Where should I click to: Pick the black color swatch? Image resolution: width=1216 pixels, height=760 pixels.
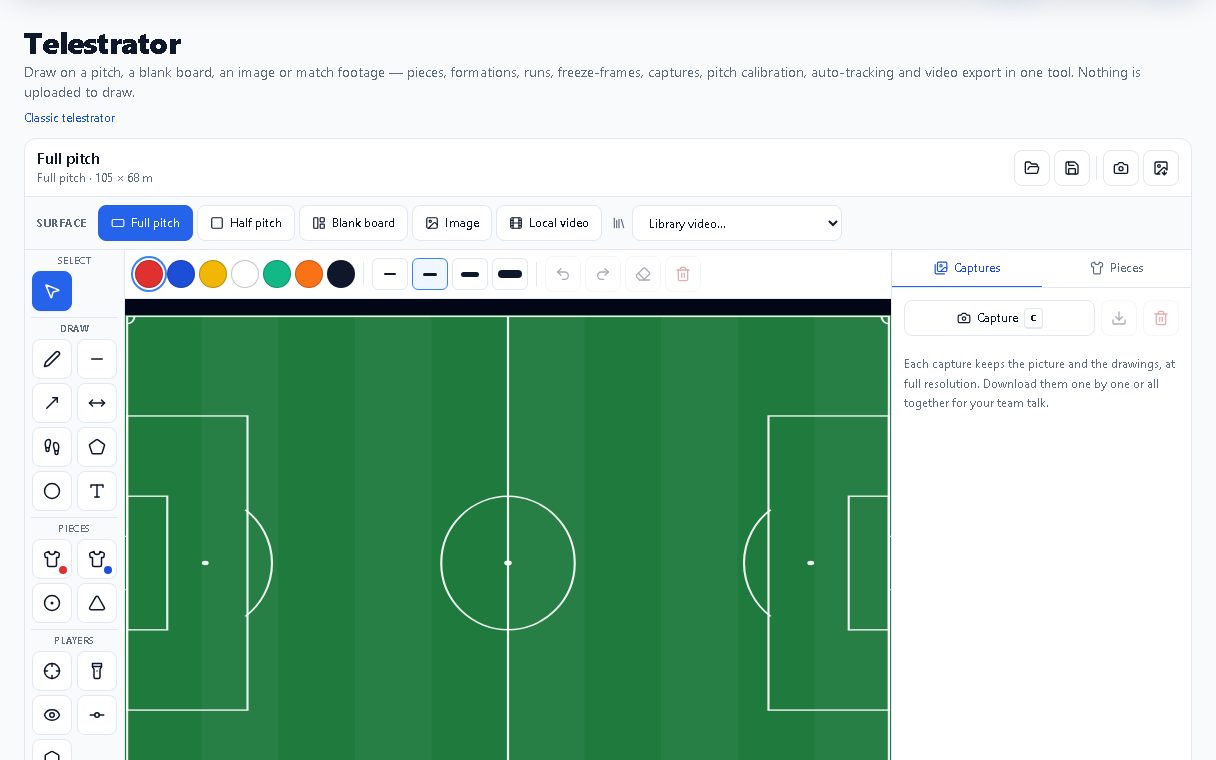[x=341, y=274]
